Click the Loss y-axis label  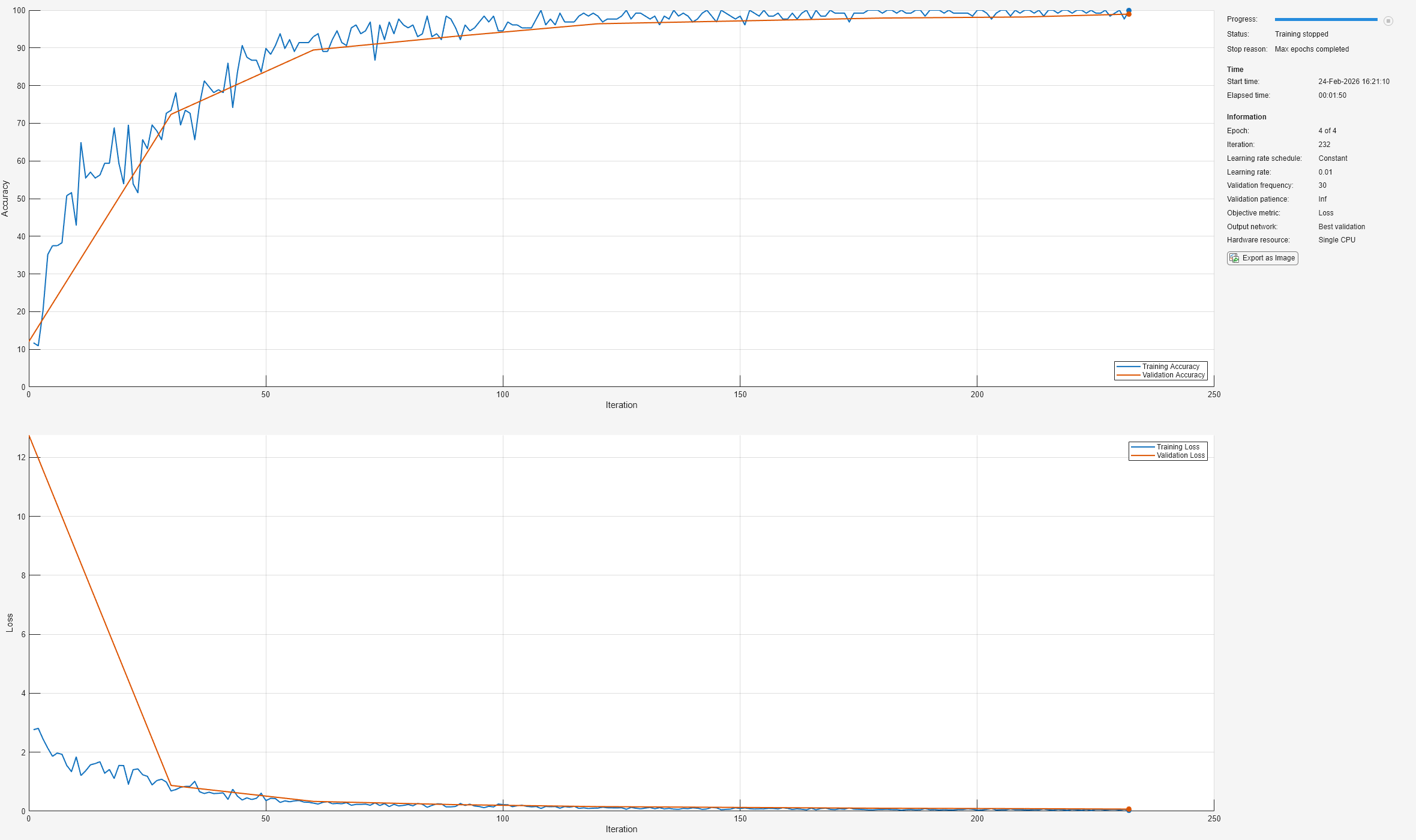coord(10,623)
